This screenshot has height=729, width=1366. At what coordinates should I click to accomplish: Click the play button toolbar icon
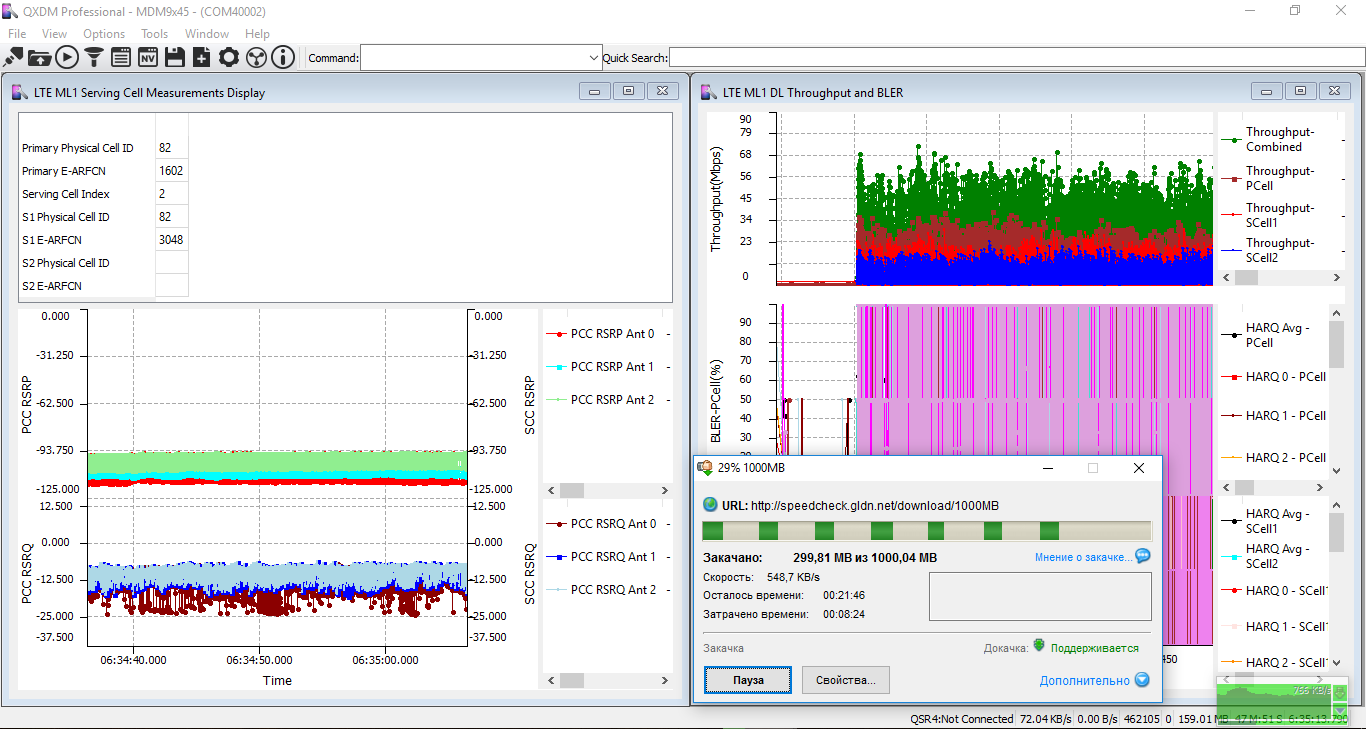[67, 57]
